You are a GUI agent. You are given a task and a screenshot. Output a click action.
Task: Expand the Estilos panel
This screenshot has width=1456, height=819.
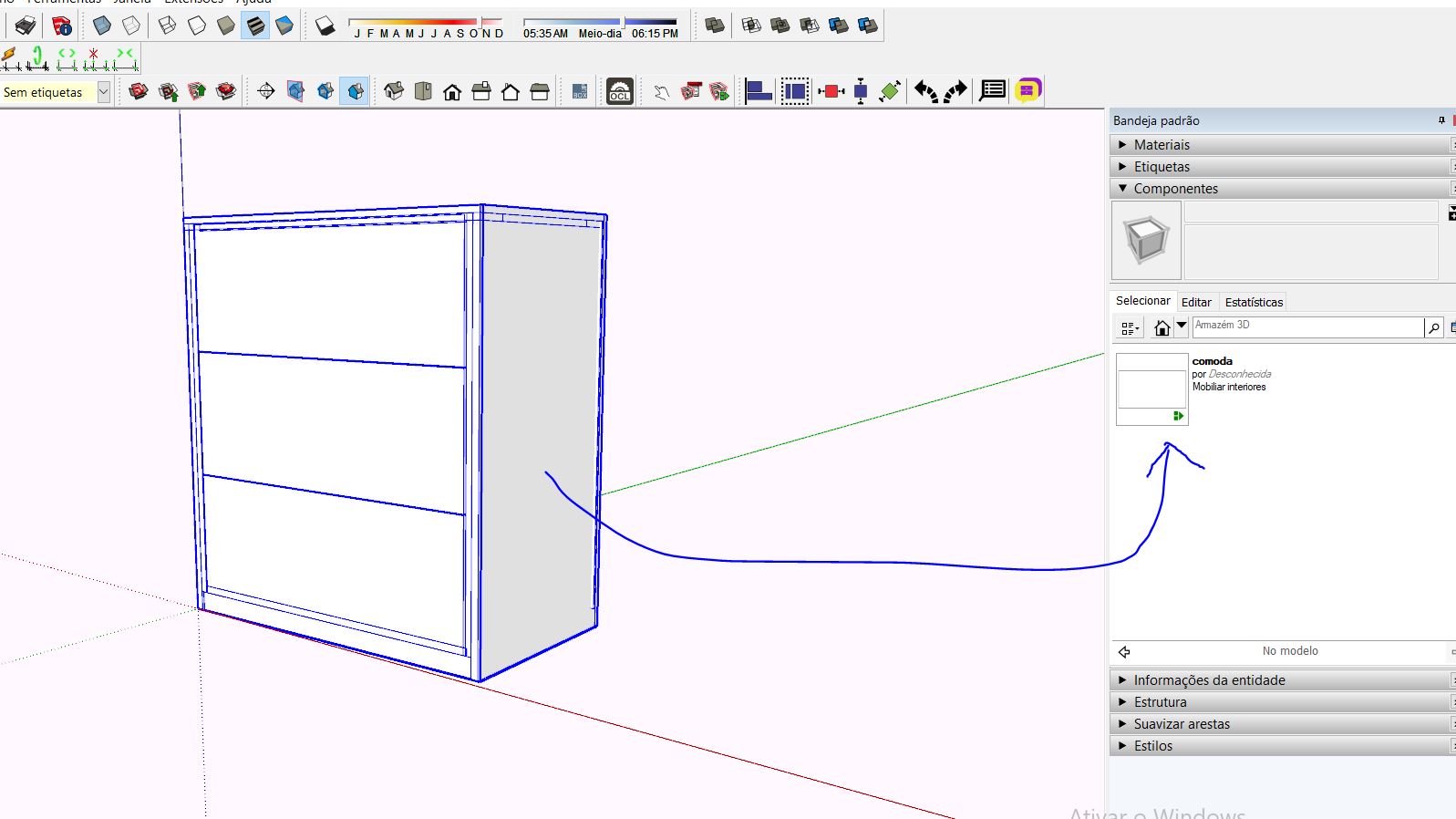click(x=1282, y=745)
